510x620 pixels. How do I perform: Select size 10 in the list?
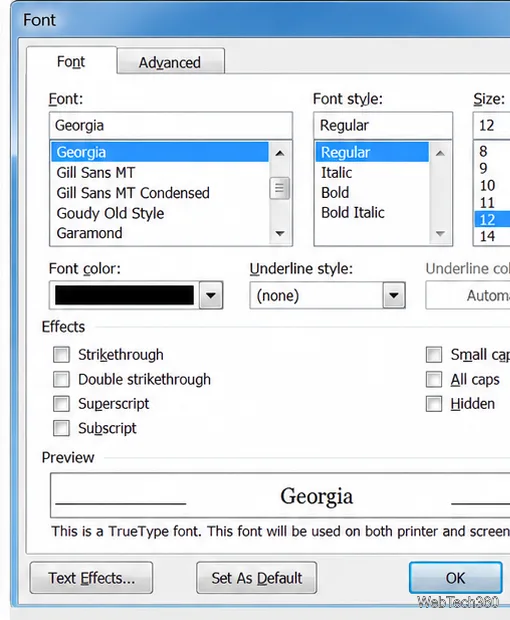tap(492, 185)
